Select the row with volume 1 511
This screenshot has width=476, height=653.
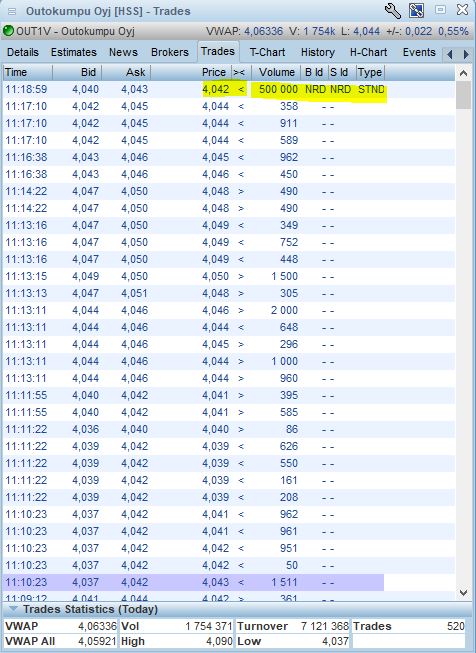coord(193,582)
